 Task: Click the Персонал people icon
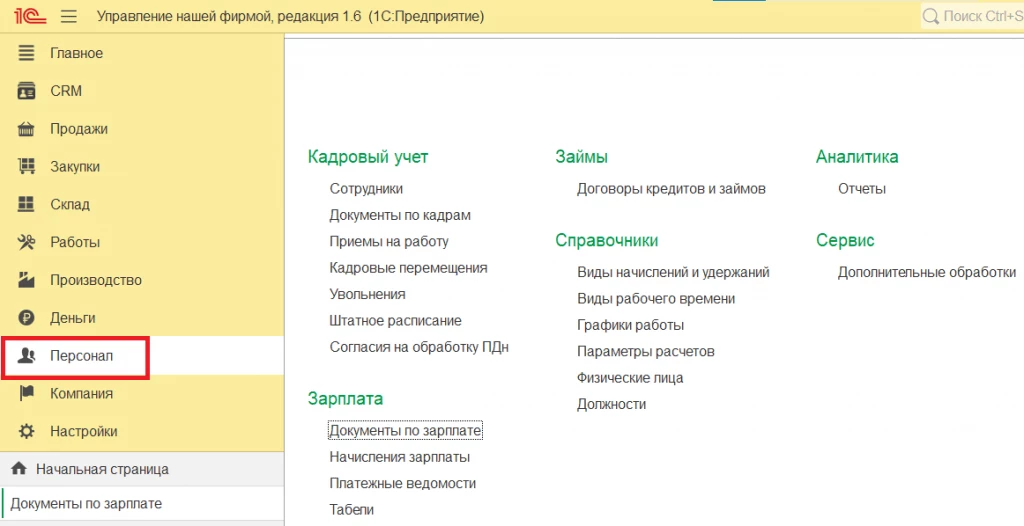coord(26,356)
